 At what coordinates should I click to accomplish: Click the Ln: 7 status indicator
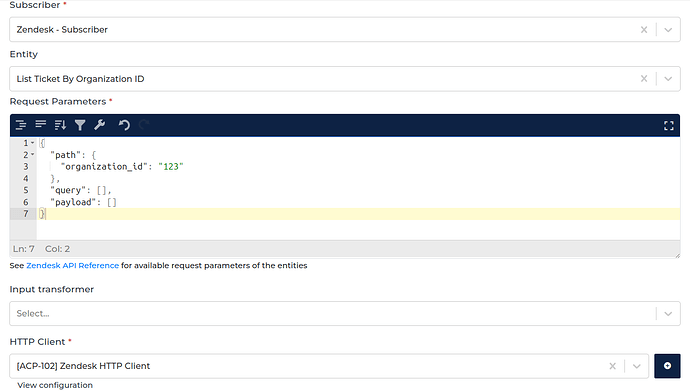point(24,249)
